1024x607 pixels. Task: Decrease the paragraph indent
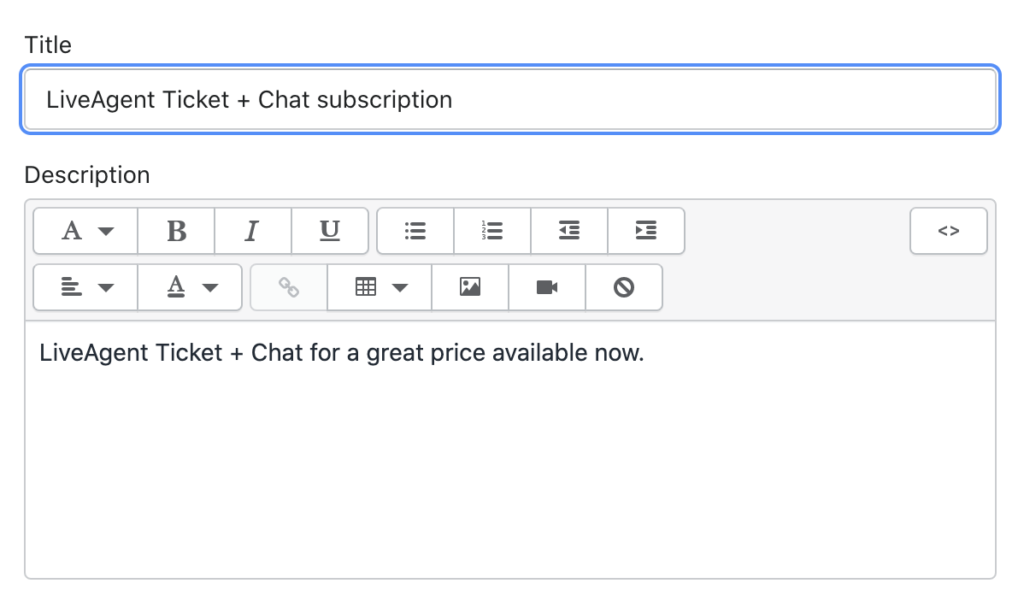point(569,231)
